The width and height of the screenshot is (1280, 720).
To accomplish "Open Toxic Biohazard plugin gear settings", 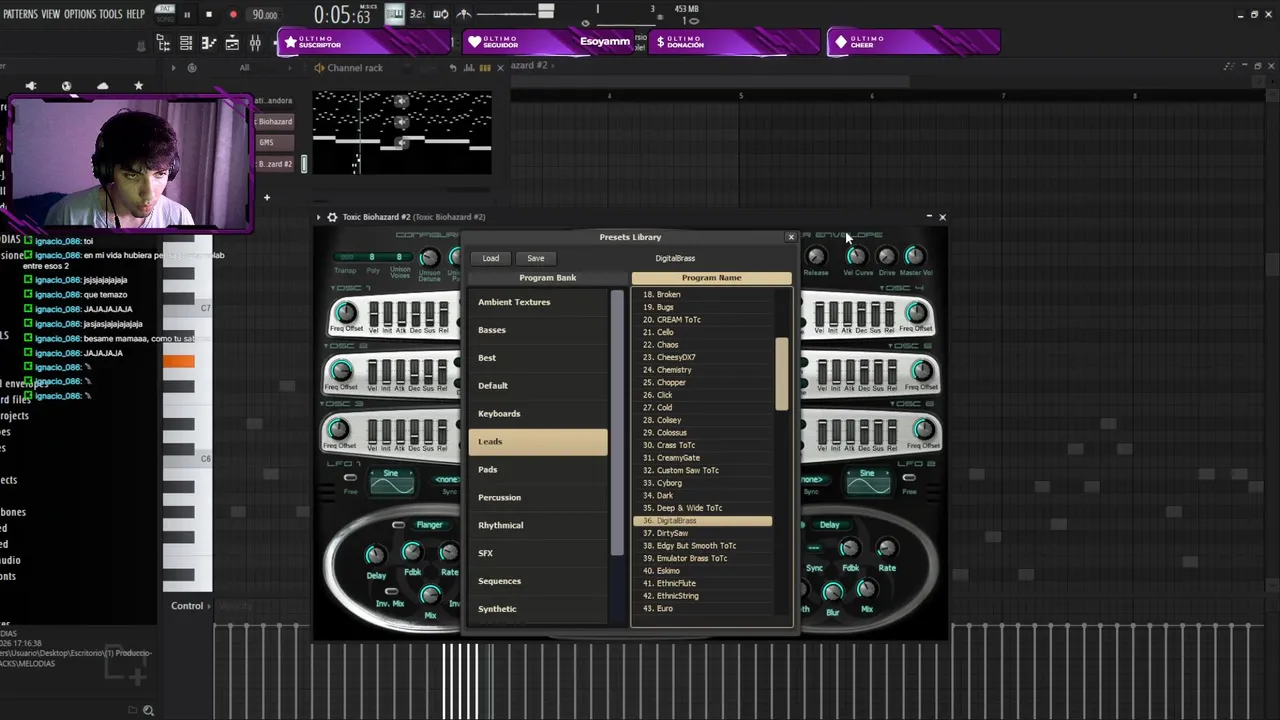I will pyautogui.click(x=332, y=217).
